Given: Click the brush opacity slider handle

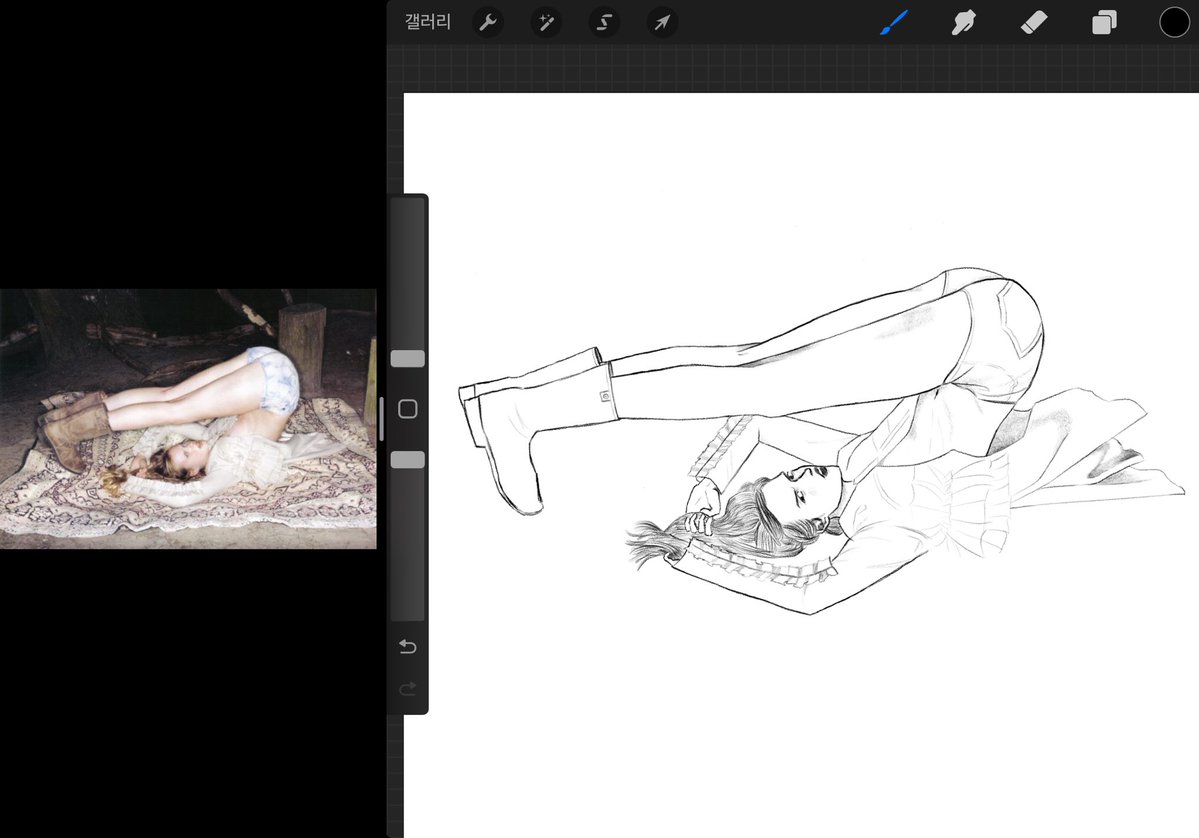Looking at the screenshot, I should pos(408,460).
